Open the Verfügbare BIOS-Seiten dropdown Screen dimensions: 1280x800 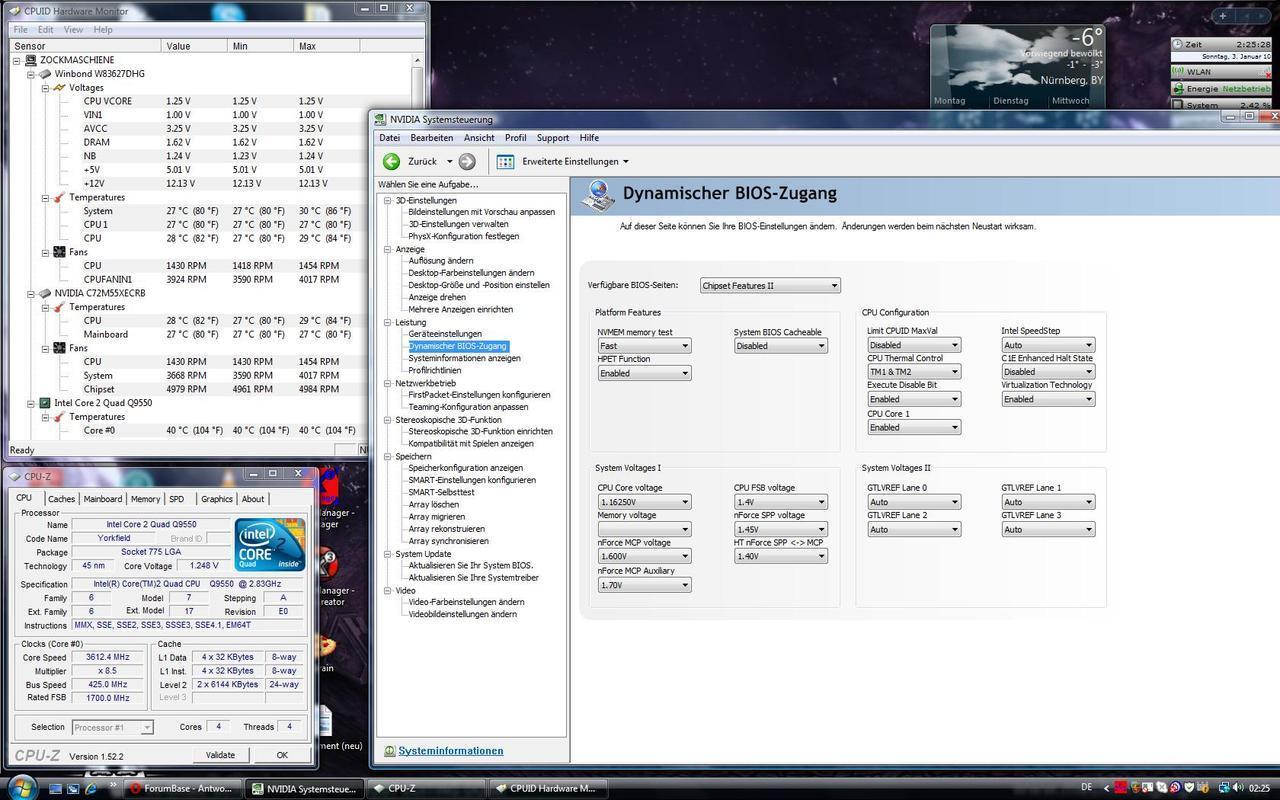[x=770, y=286]
